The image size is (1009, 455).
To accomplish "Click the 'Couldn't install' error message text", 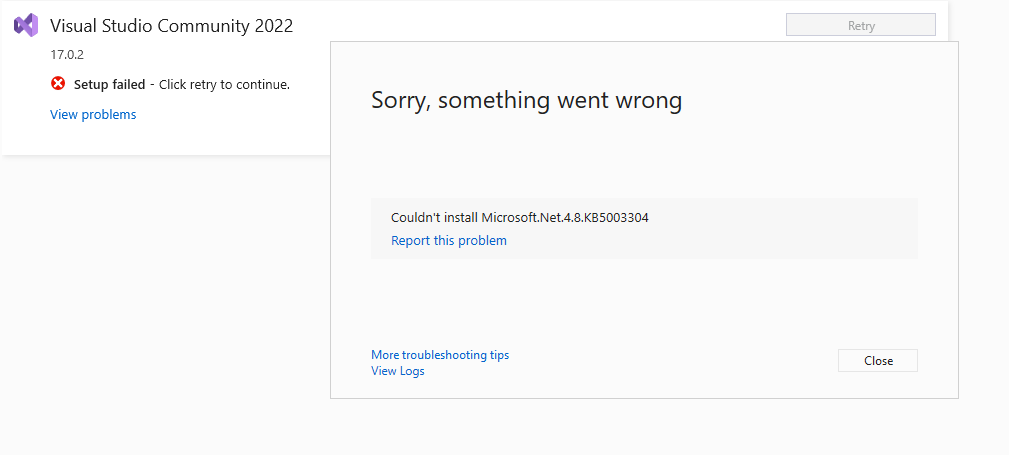I will pyautogui.click(x=435, y=218).
